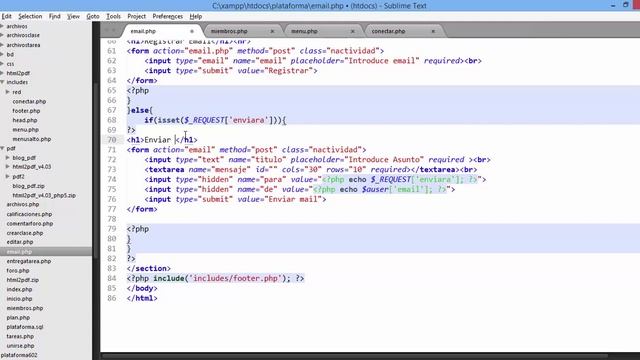Screen dimensions: 640x360
Task: Open the Help menu
Action: (196, 16)
